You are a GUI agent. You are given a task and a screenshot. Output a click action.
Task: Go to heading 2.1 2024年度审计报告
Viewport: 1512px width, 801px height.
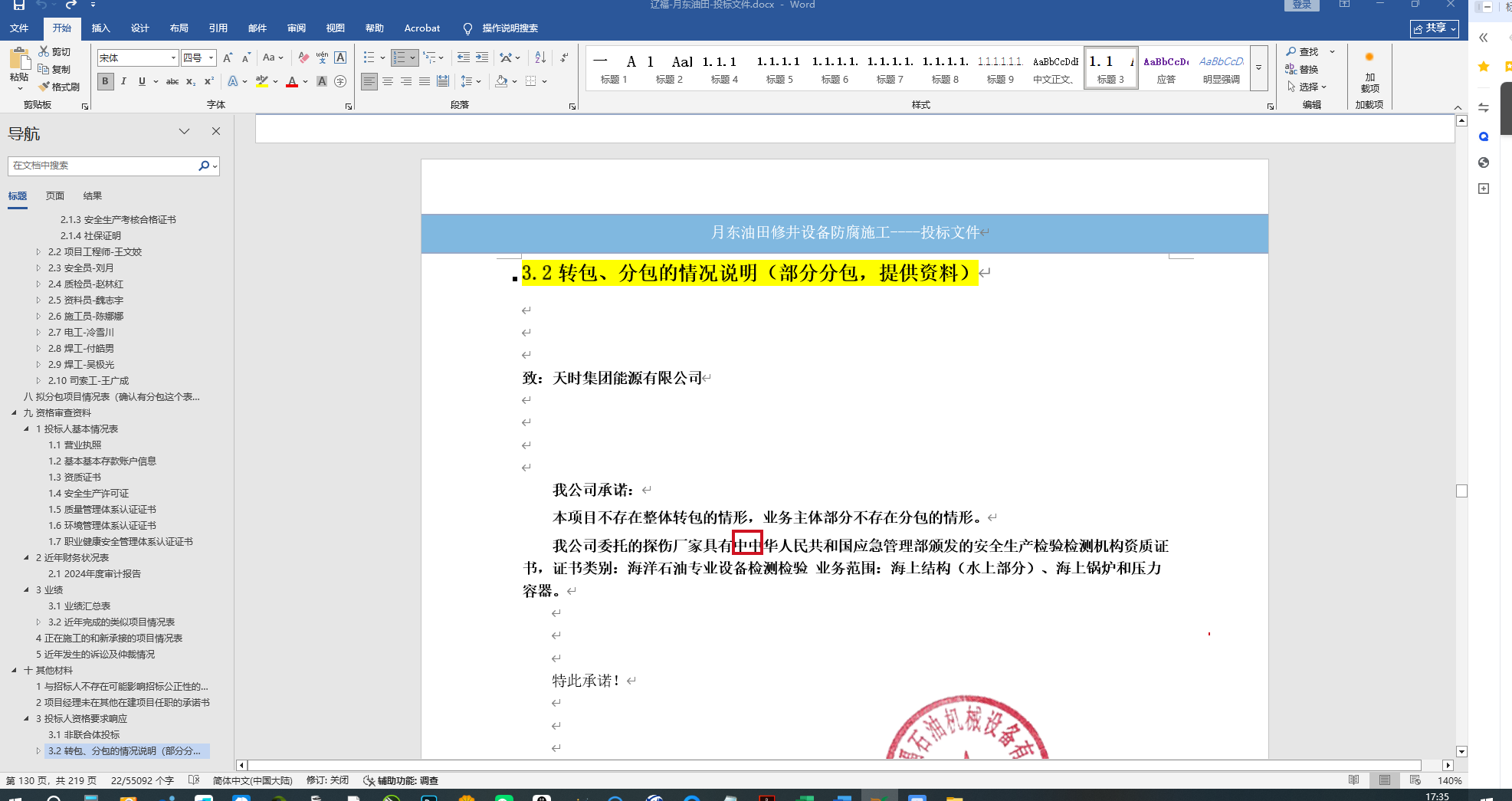94,573
